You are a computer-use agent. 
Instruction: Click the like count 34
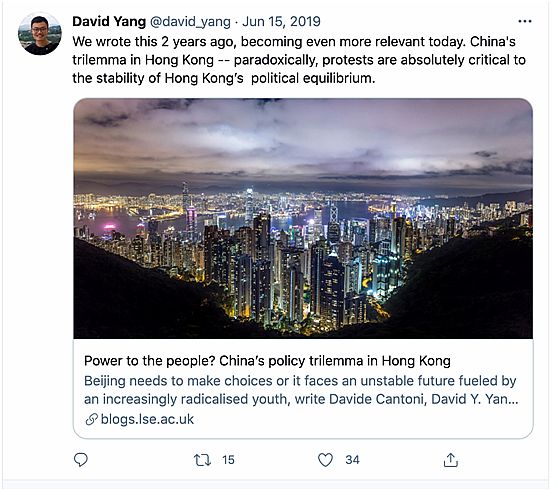[x=352, y=460]
